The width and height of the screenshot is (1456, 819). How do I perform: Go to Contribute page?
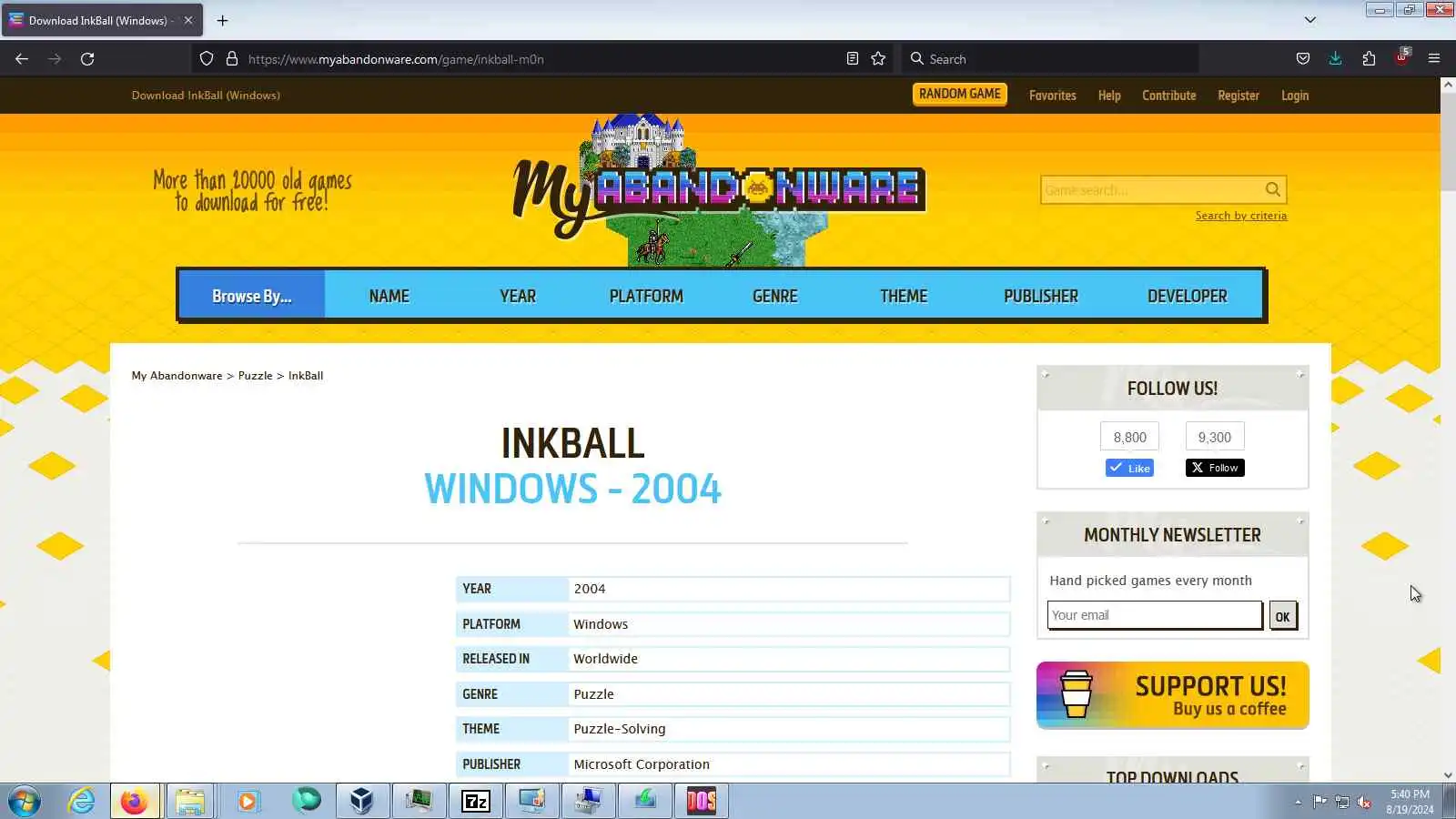pyautogui.click(x=1169, y=96)
